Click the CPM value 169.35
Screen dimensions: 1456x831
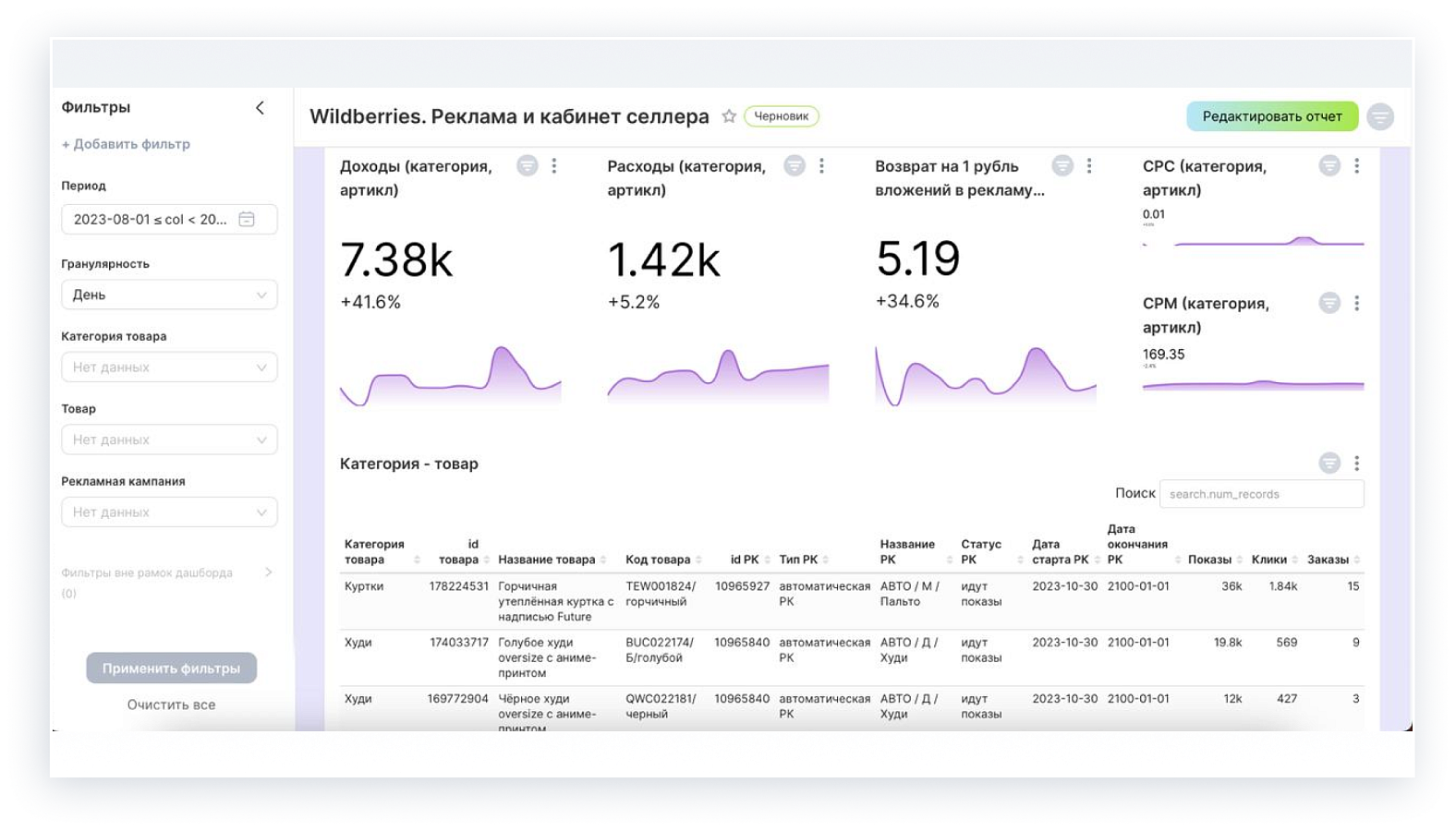point(1163,355)
